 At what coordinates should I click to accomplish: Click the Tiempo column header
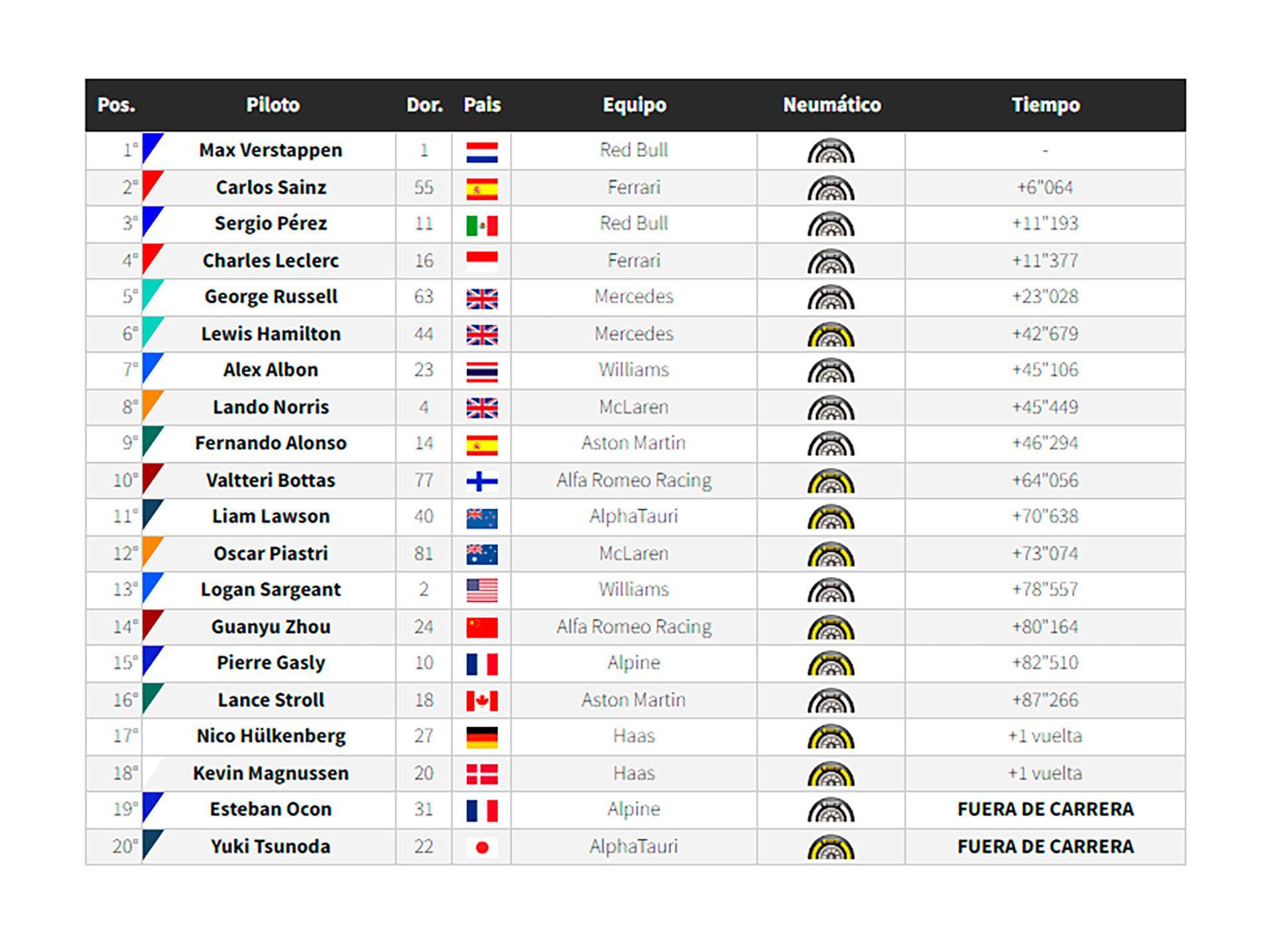tap(1045, 105)
